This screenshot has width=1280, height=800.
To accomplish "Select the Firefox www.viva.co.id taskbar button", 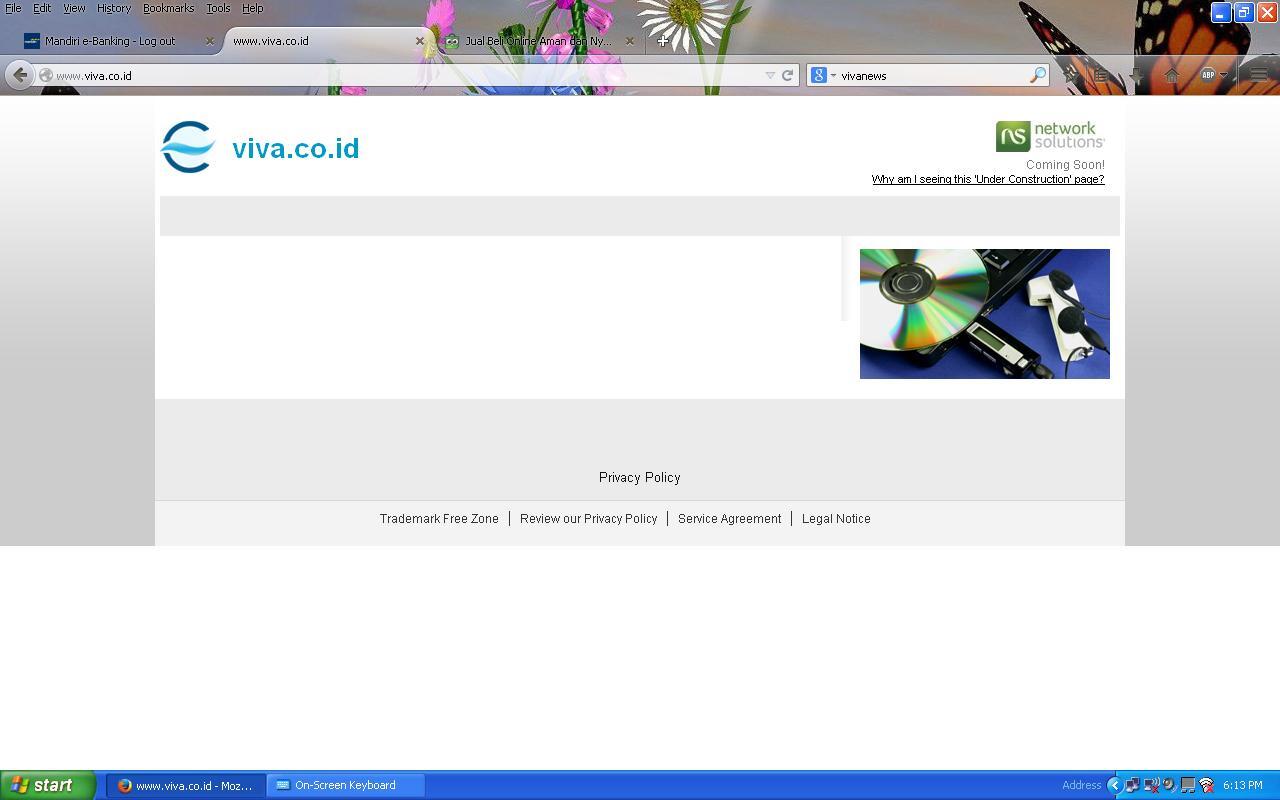I will (x=186, y=785).
